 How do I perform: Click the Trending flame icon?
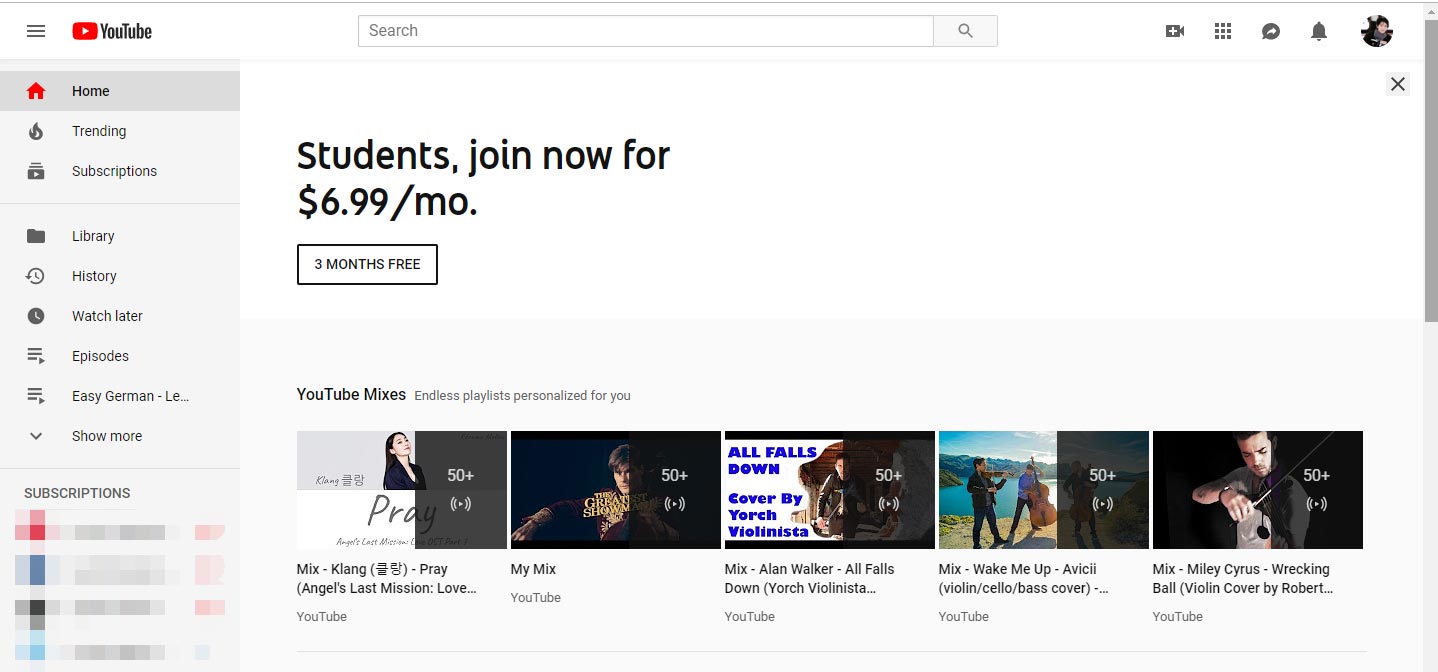36,131
